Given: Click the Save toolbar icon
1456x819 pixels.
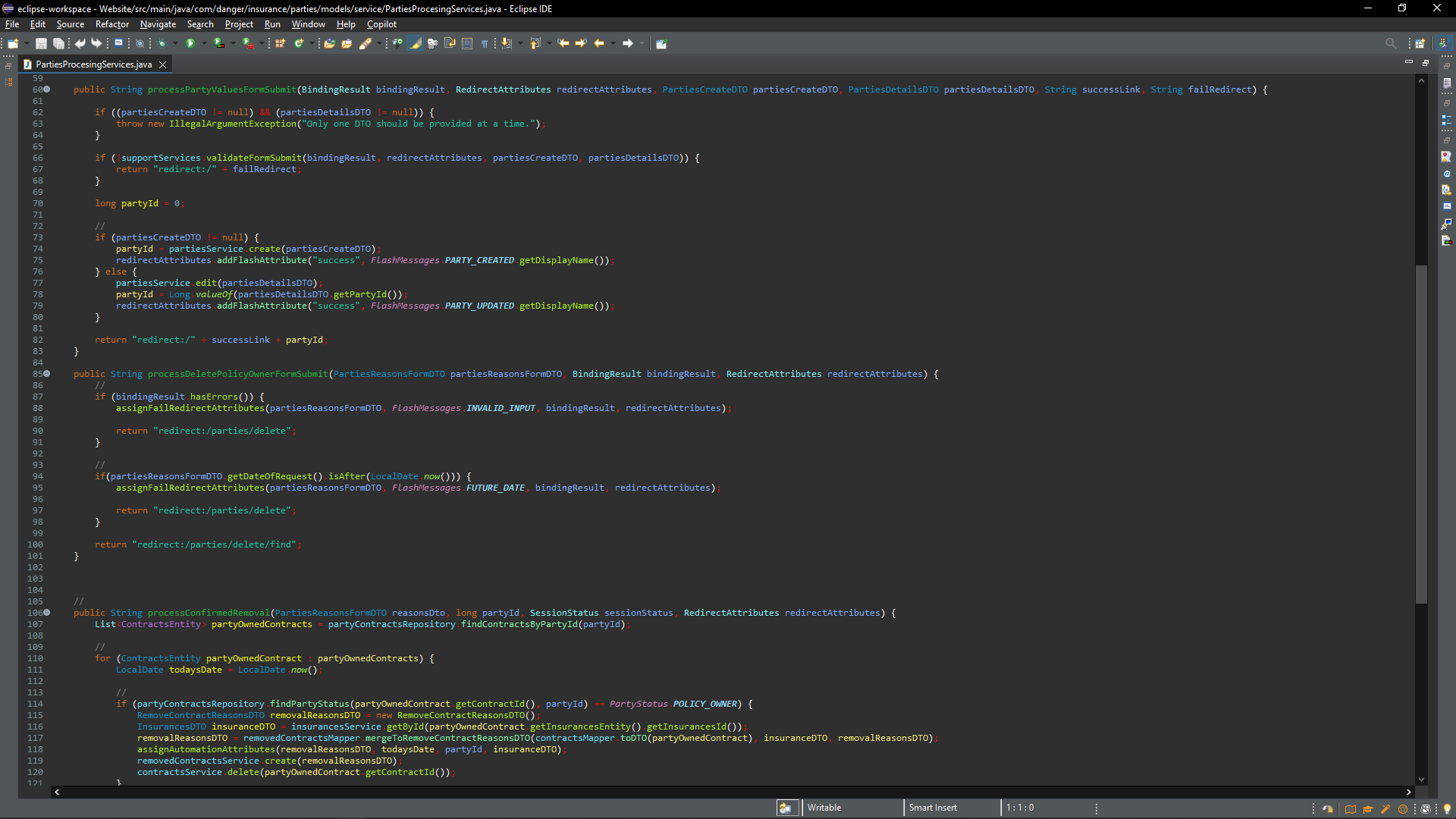Looking at the screenshot, I should [x=41, y=43].
